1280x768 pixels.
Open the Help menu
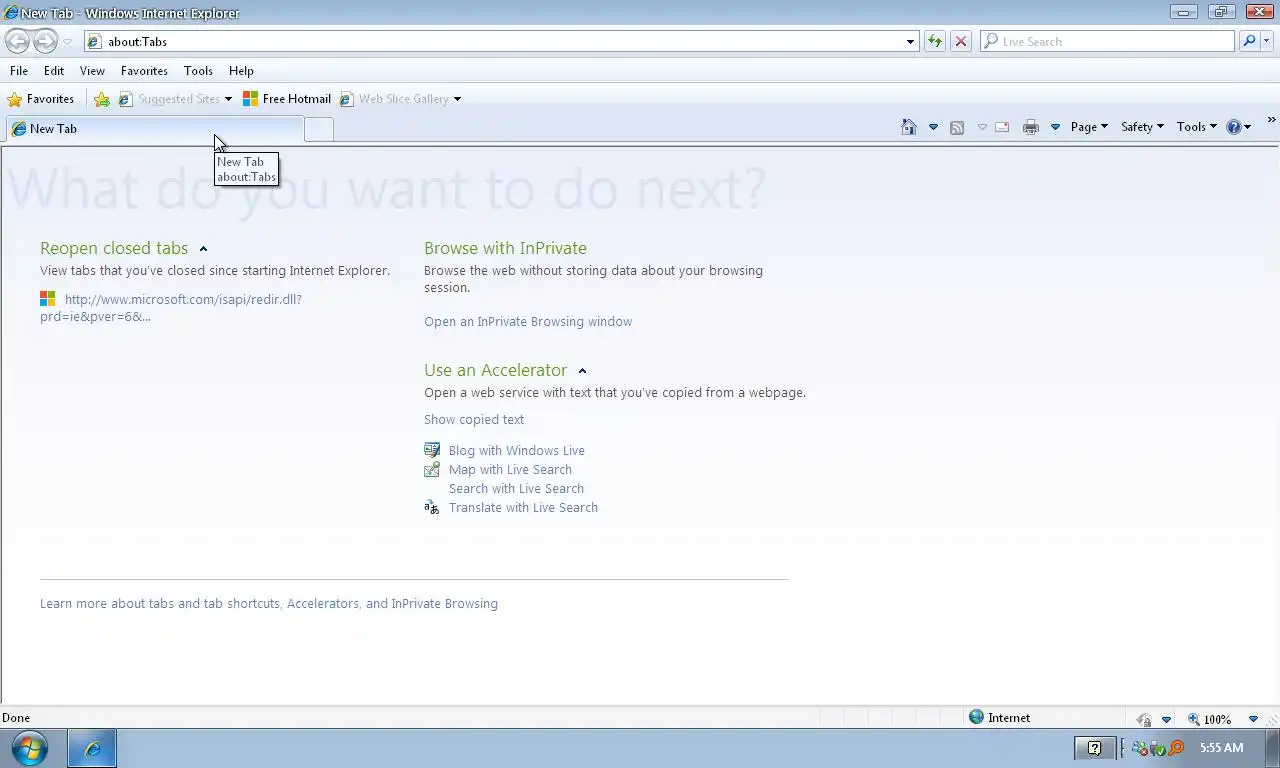tap(241, 71)
